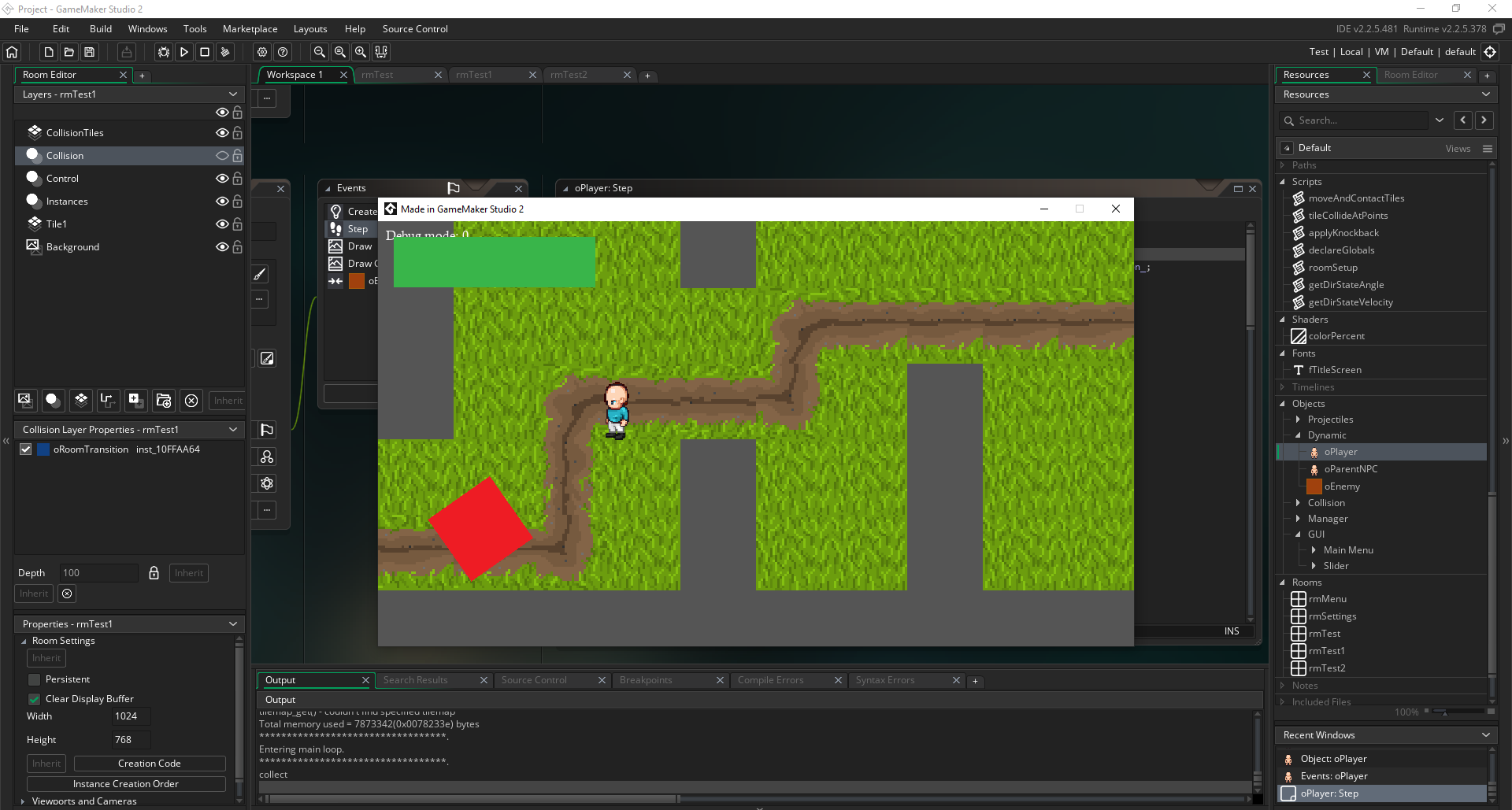
Task: Add a new tile layer icon
Action: click(81, 400)
